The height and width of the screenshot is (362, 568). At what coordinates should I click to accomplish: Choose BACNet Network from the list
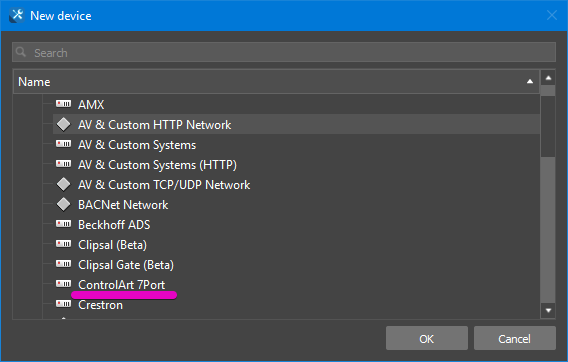pos(123,205)
